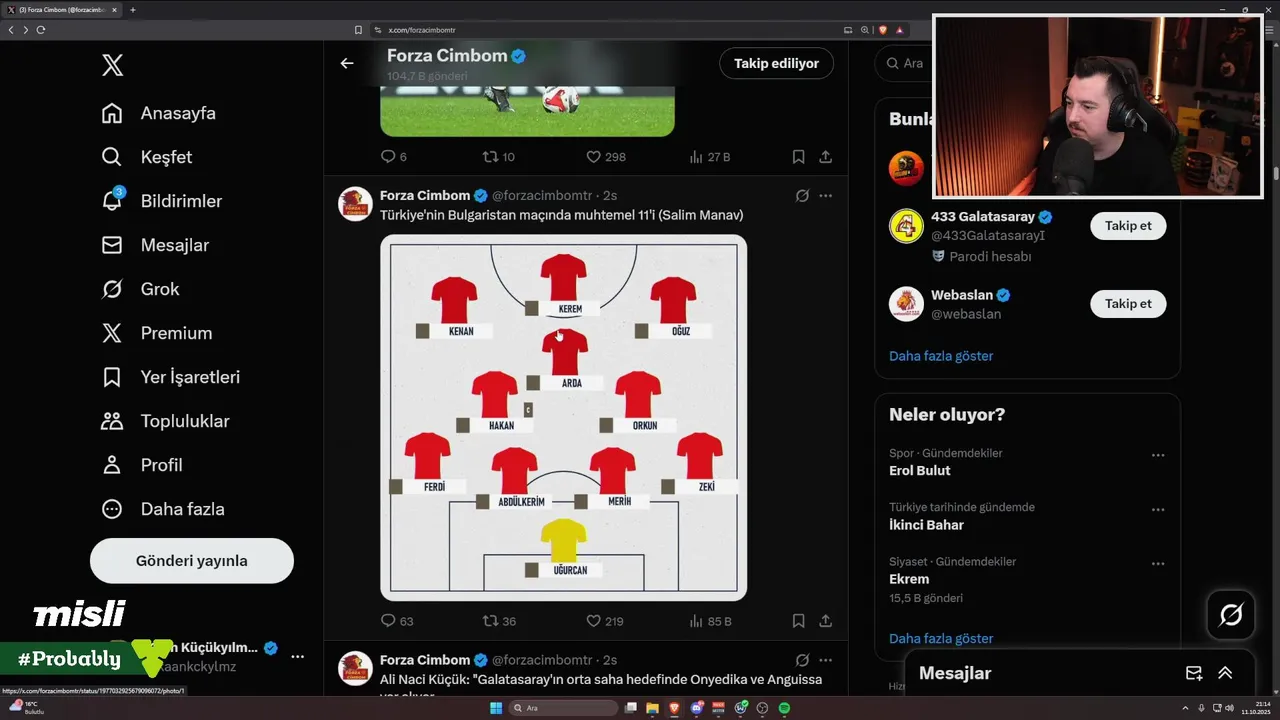Screen dimensions: 1280x720
Task: Open Keşfet from the sidebar
Action: [x=146, y=157]
